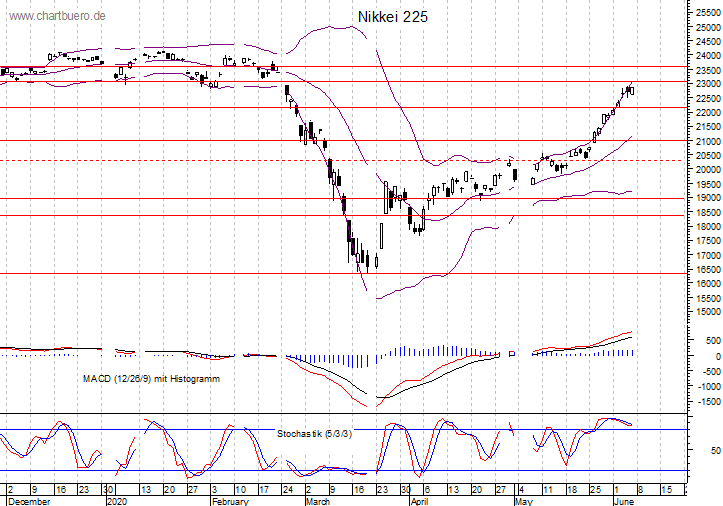This screenshot has width=723, height=506.
Task: Select the 19000 price axis label
Action: [x=708, y=198]
